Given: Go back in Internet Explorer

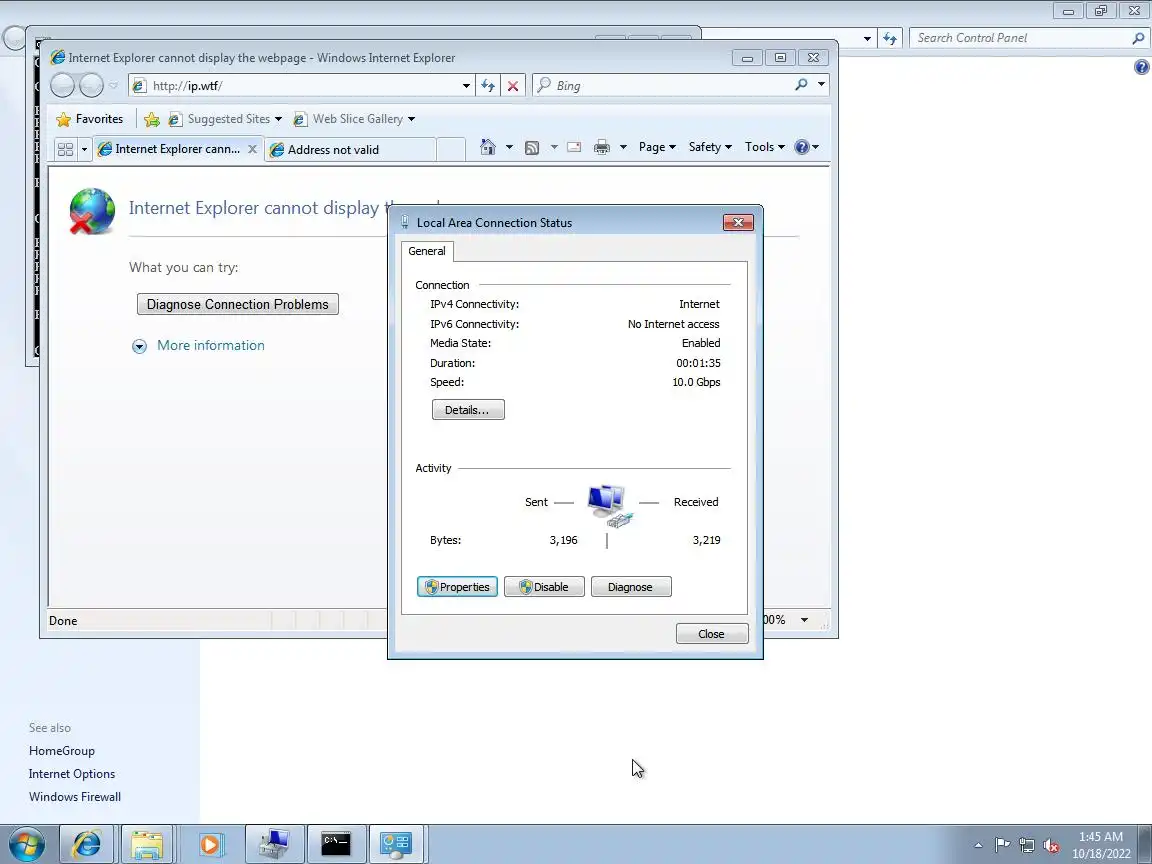Looking at the screenshot, I should point(62,86).
